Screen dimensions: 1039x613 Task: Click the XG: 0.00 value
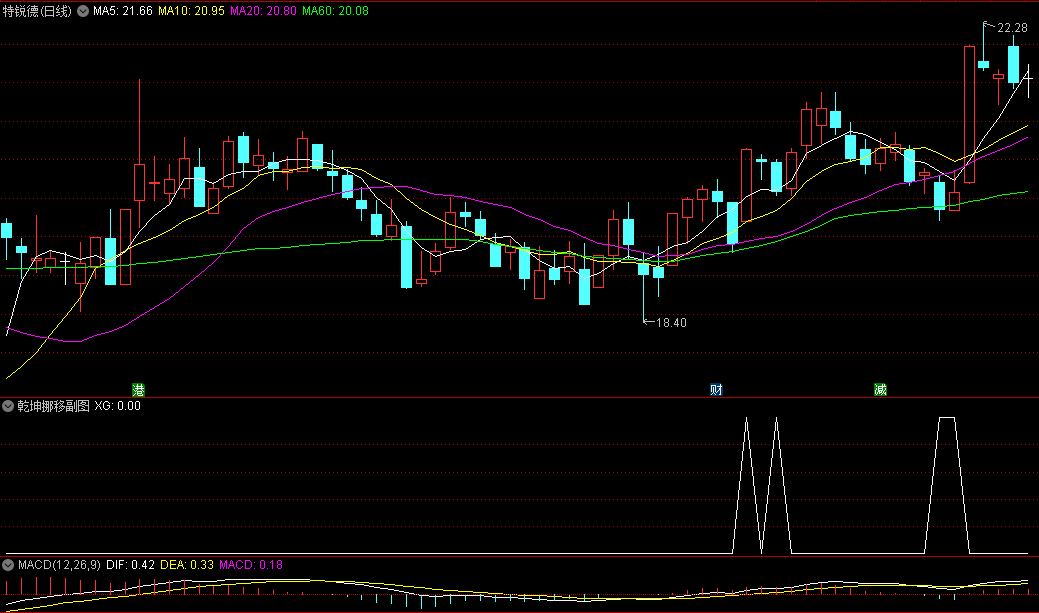point(117,406)
